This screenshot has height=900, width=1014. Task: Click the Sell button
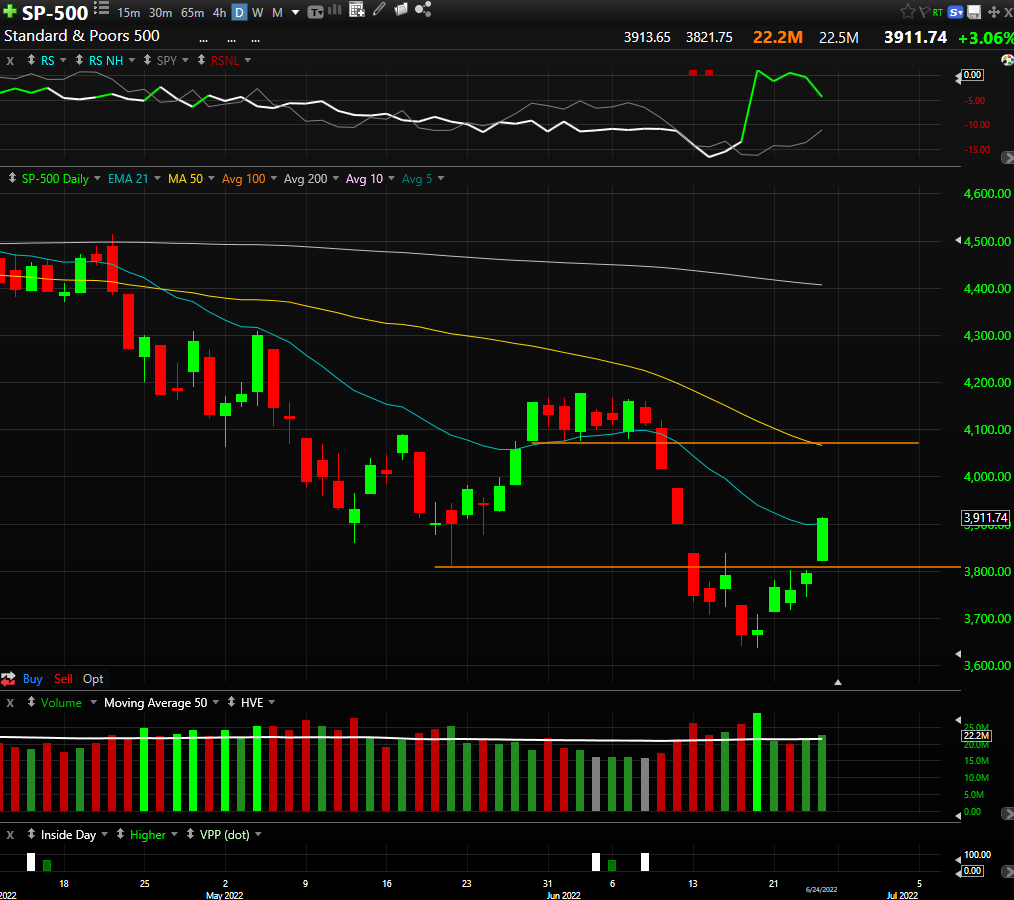(63, 679)
